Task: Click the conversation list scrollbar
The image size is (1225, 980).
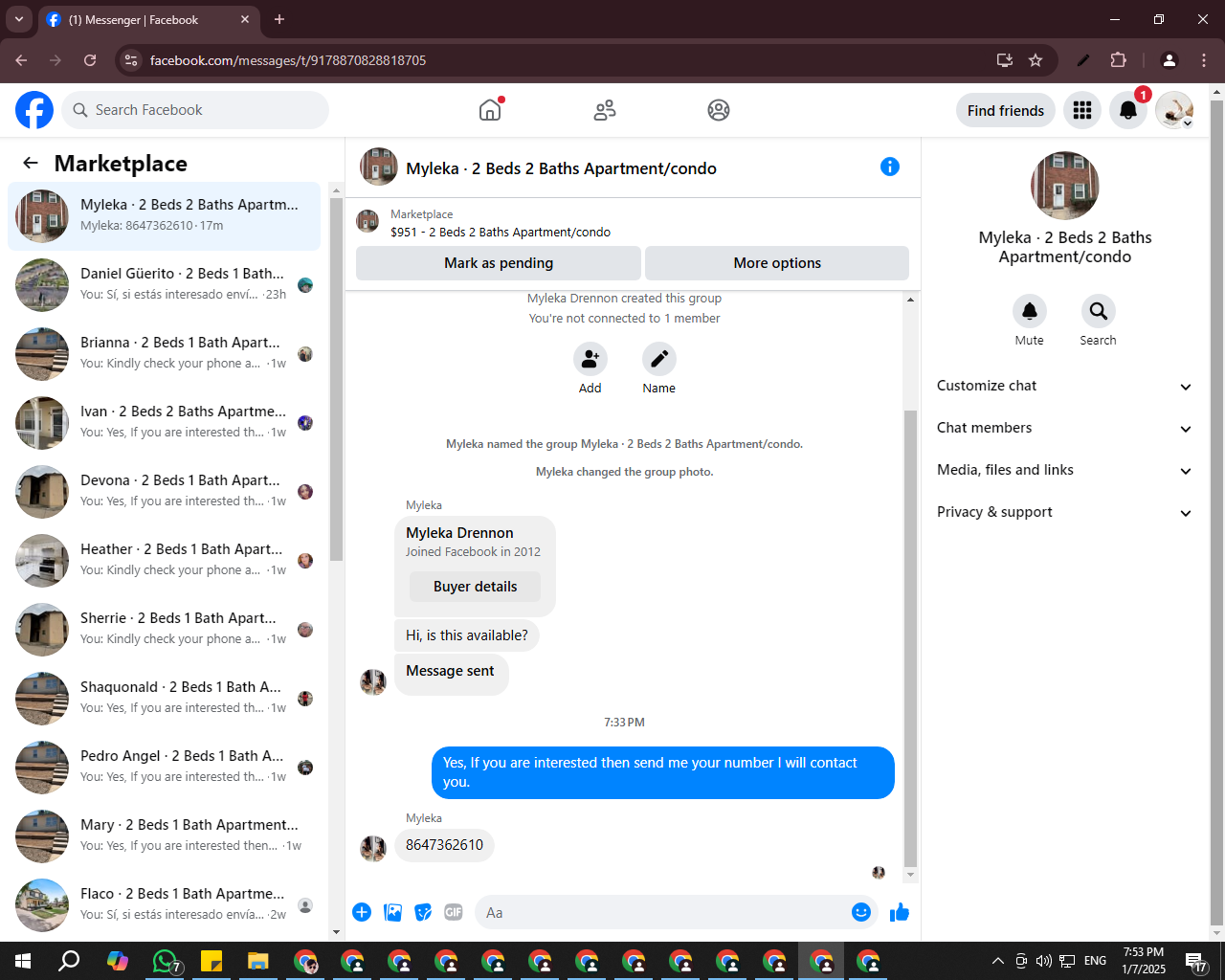Action: [336, 379]
